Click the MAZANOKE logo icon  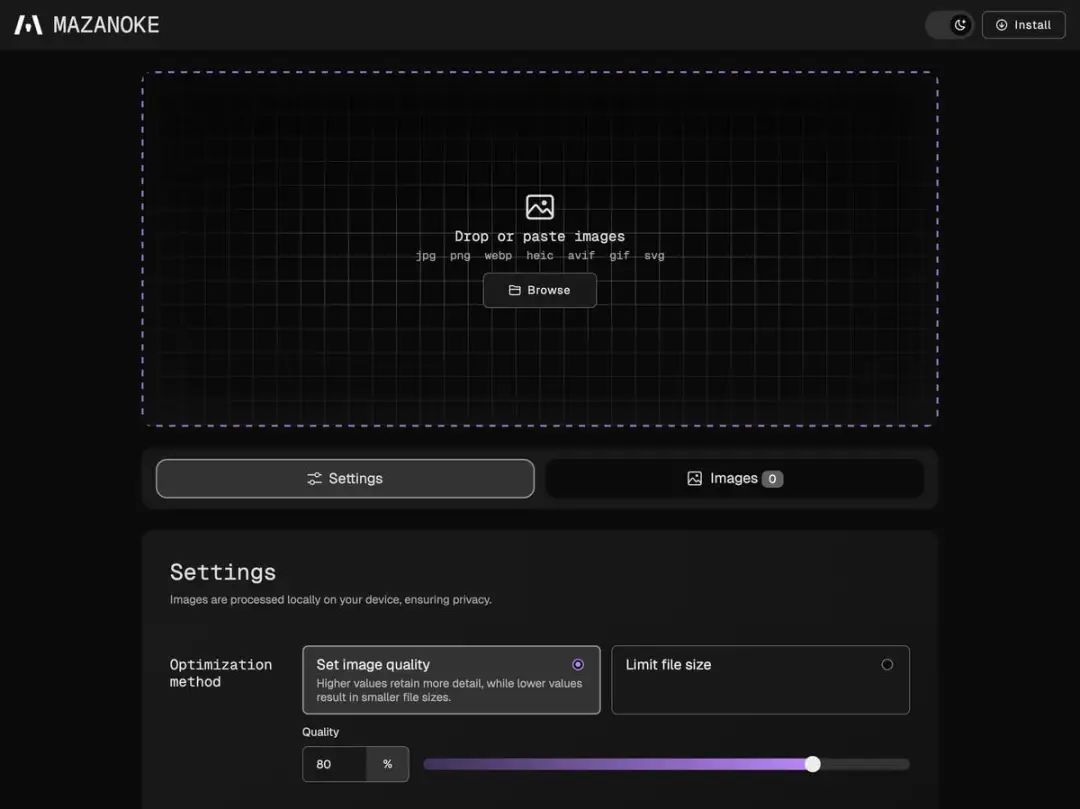[x=28, y=25]
